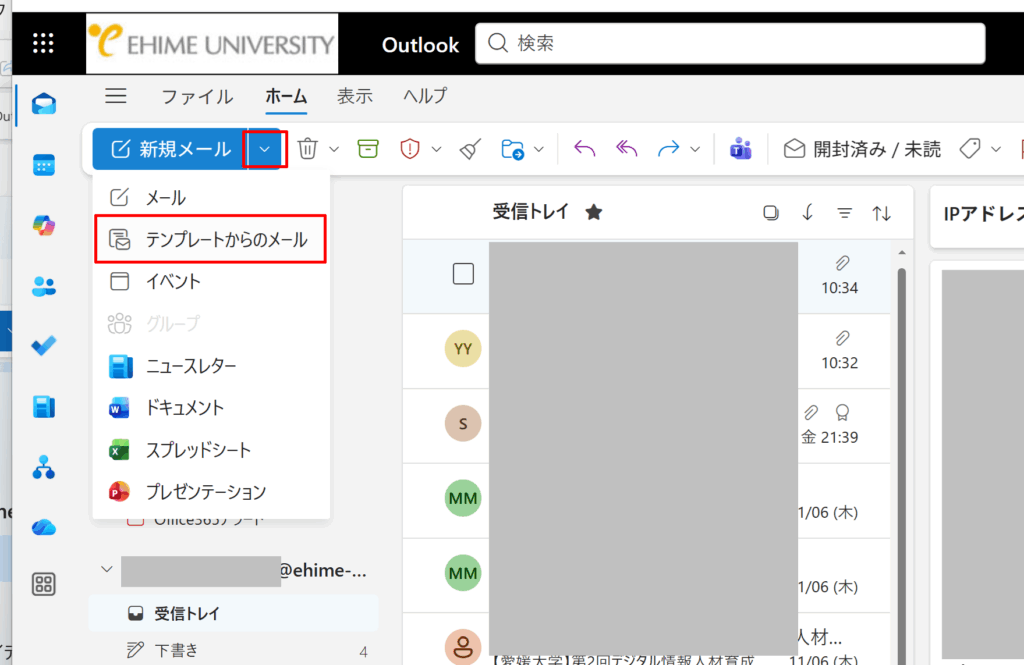Open Calendar from the left sidebar

click(x=44, y=165)
